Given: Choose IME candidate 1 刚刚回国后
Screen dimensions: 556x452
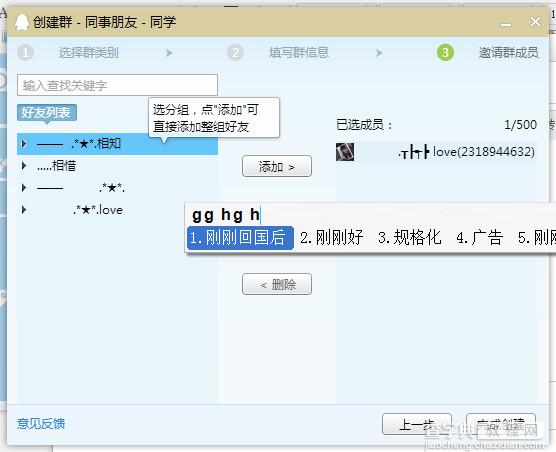Looking at the screenshot, I should click(x=240, y=238).
